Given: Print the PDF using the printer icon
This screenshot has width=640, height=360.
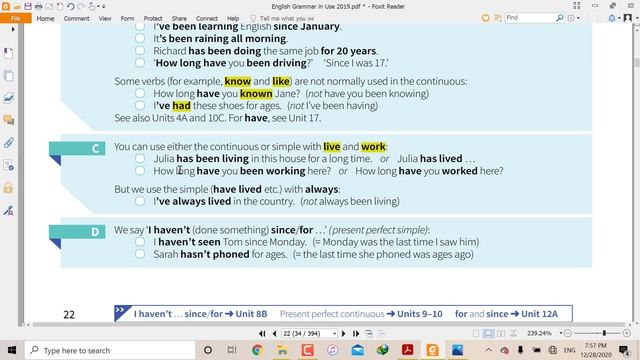Looking at the screenshot, I should pos(39,7).
